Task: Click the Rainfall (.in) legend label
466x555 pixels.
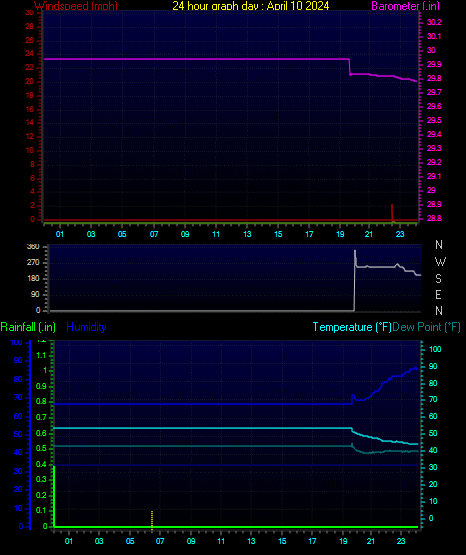Action: pos(28,327)
